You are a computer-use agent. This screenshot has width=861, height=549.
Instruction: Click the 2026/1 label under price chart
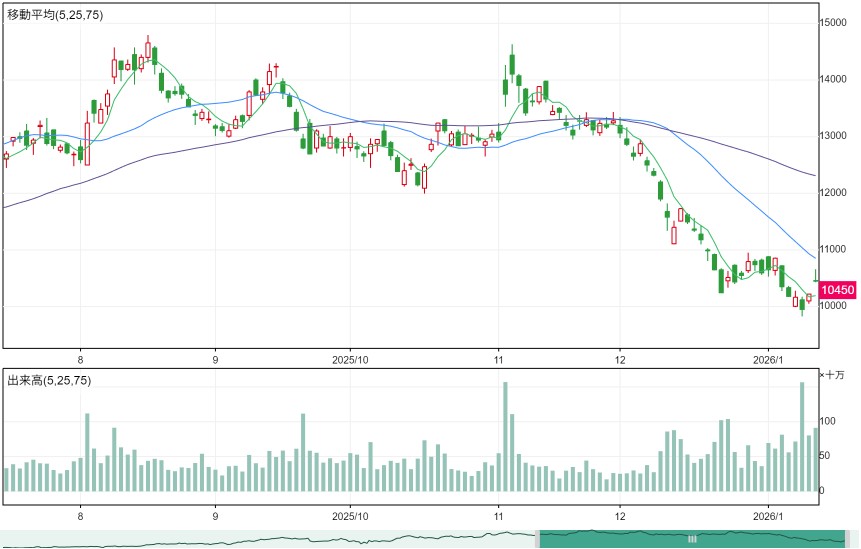768,360
